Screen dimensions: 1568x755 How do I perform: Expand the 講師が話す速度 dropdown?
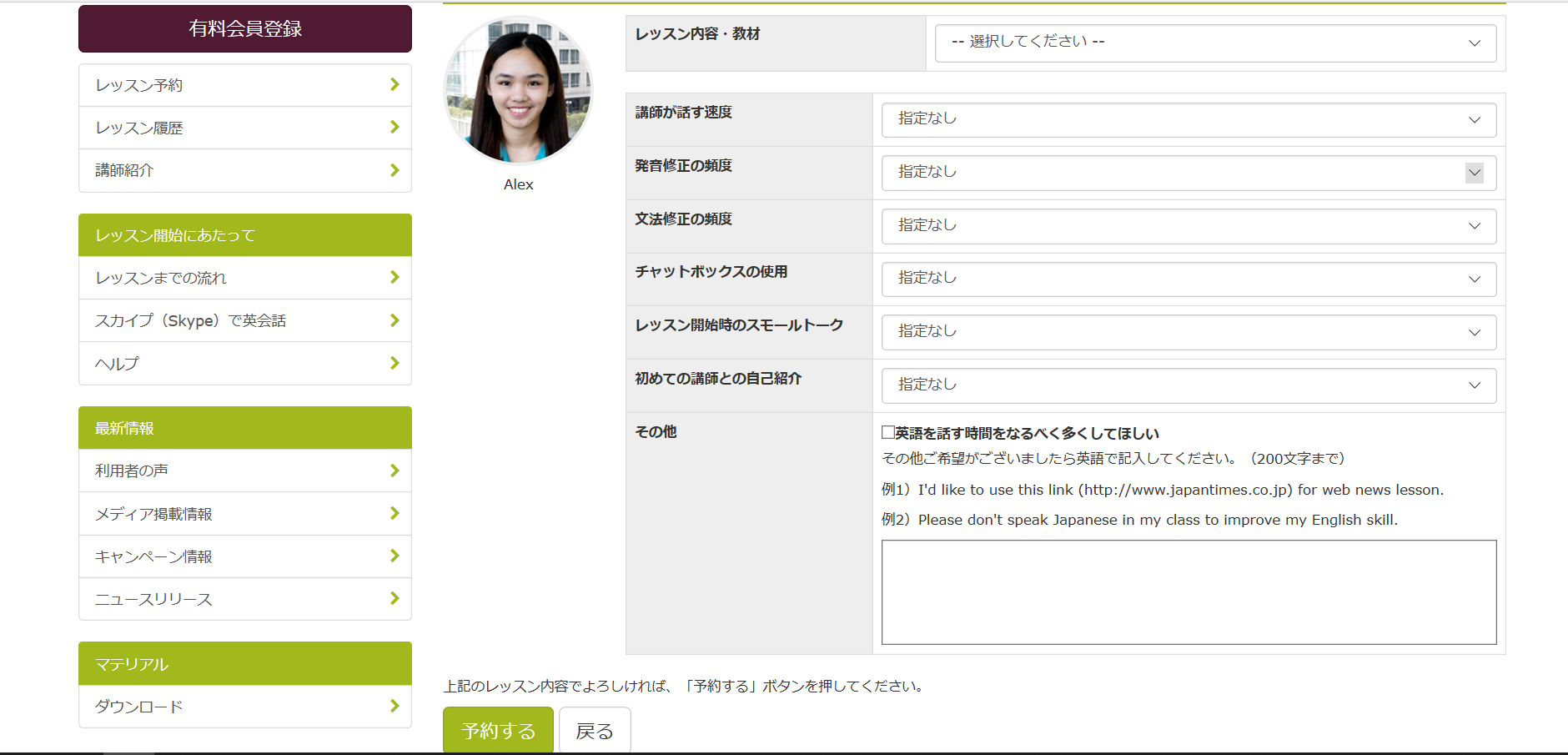pos(1188,119)
